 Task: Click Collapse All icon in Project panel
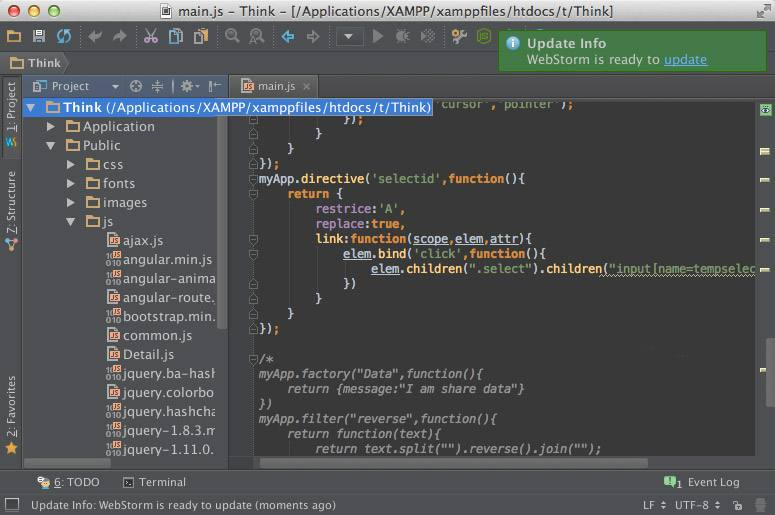[157, 86]
